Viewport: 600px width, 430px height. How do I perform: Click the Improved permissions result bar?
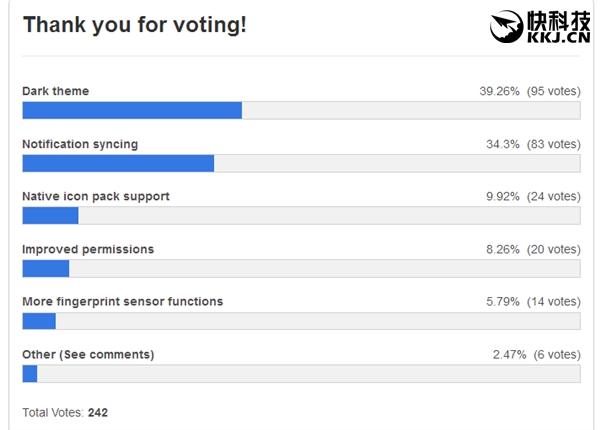point(300,268)
